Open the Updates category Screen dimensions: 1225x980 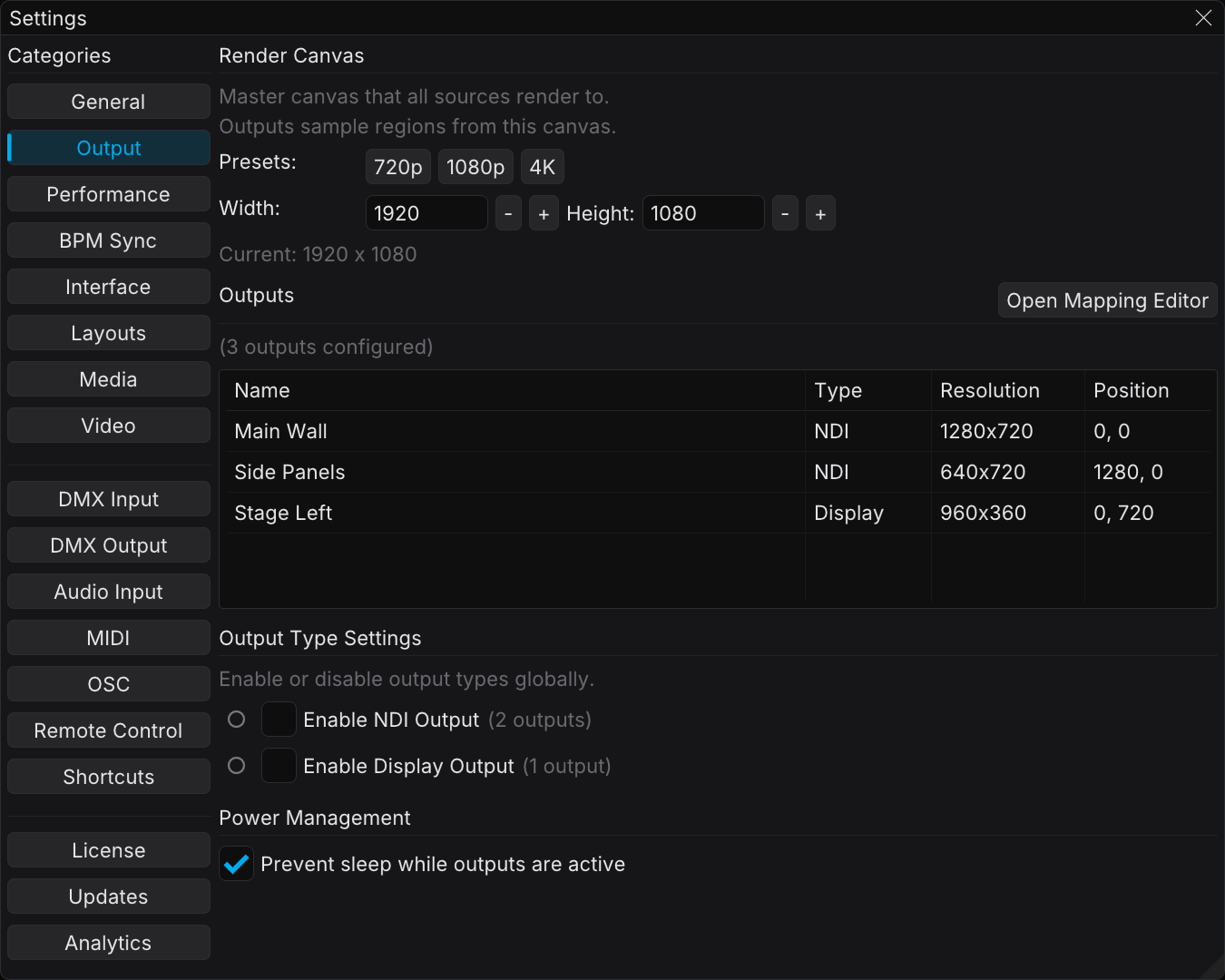point(109,897)
